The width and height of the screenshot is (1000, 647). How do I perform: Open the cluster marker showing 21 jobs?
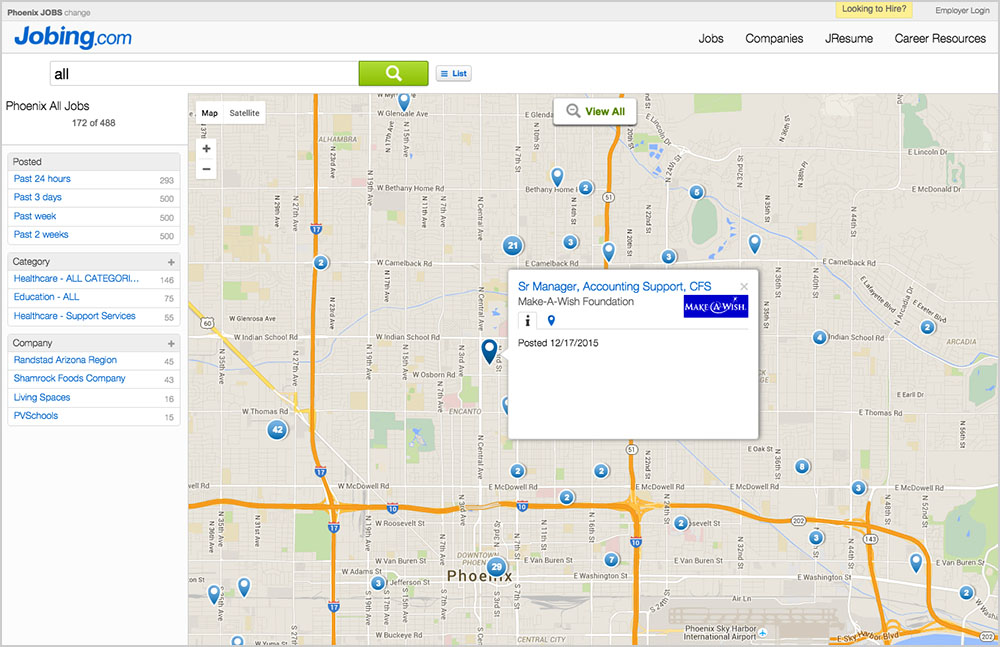(x=512, y=246)
